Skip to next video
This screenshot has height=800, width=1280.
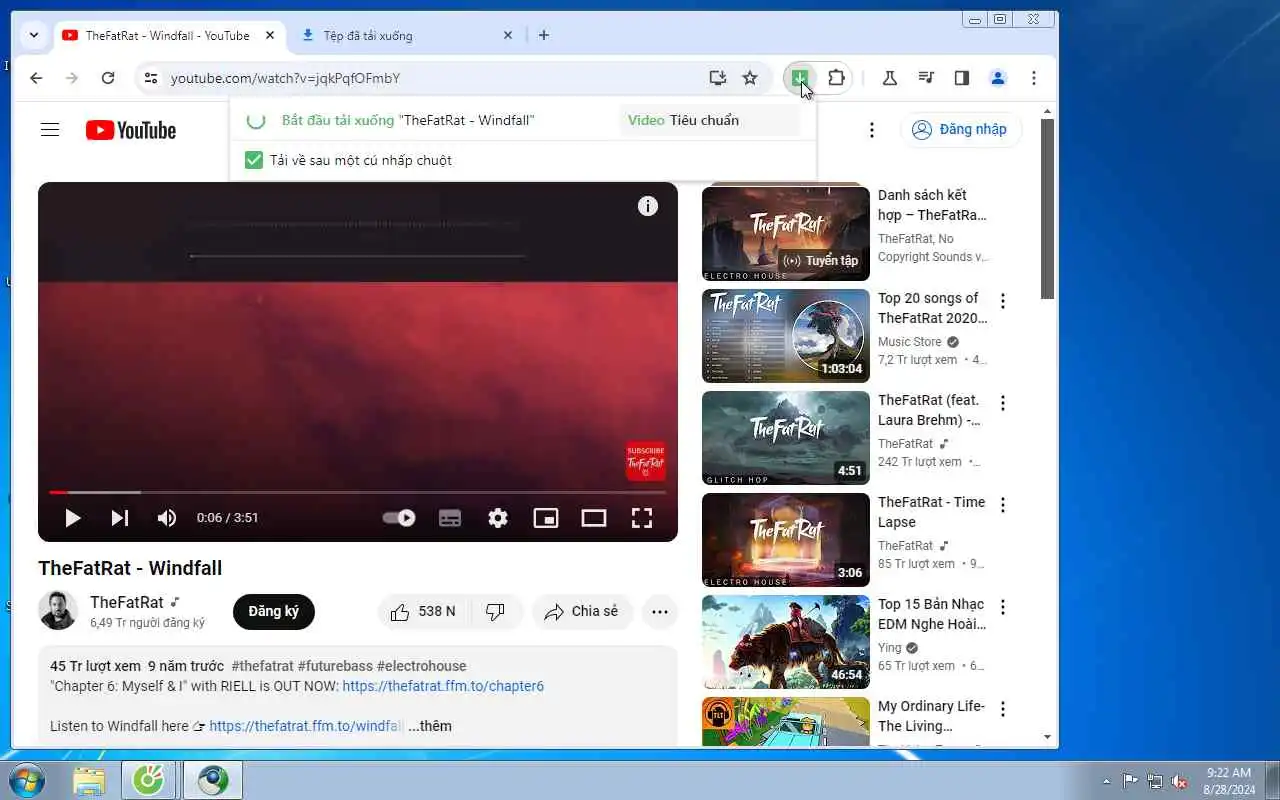(120, 518)
